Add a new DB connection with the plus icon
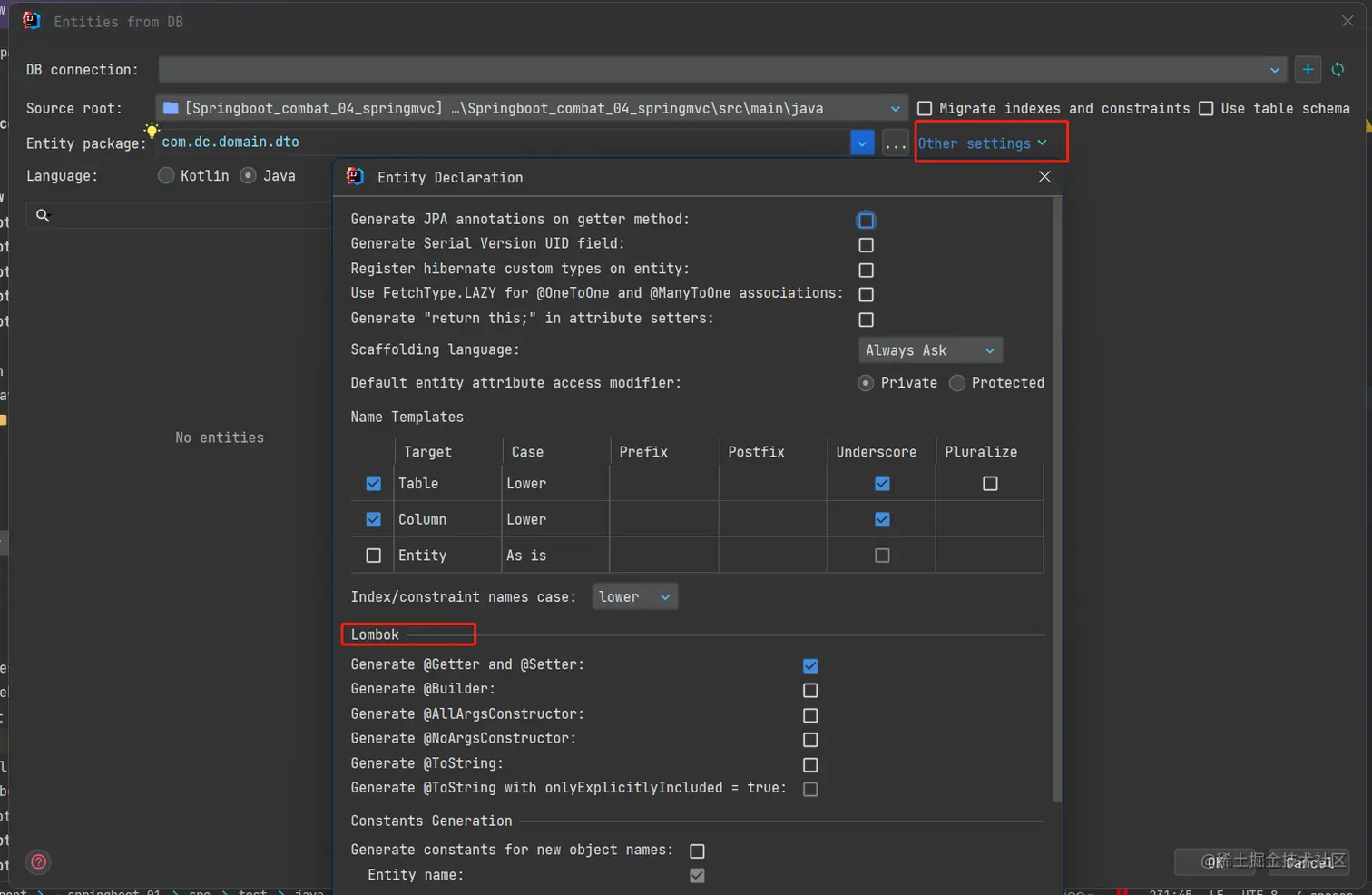1372x895 pixels. click(1308, 69)
